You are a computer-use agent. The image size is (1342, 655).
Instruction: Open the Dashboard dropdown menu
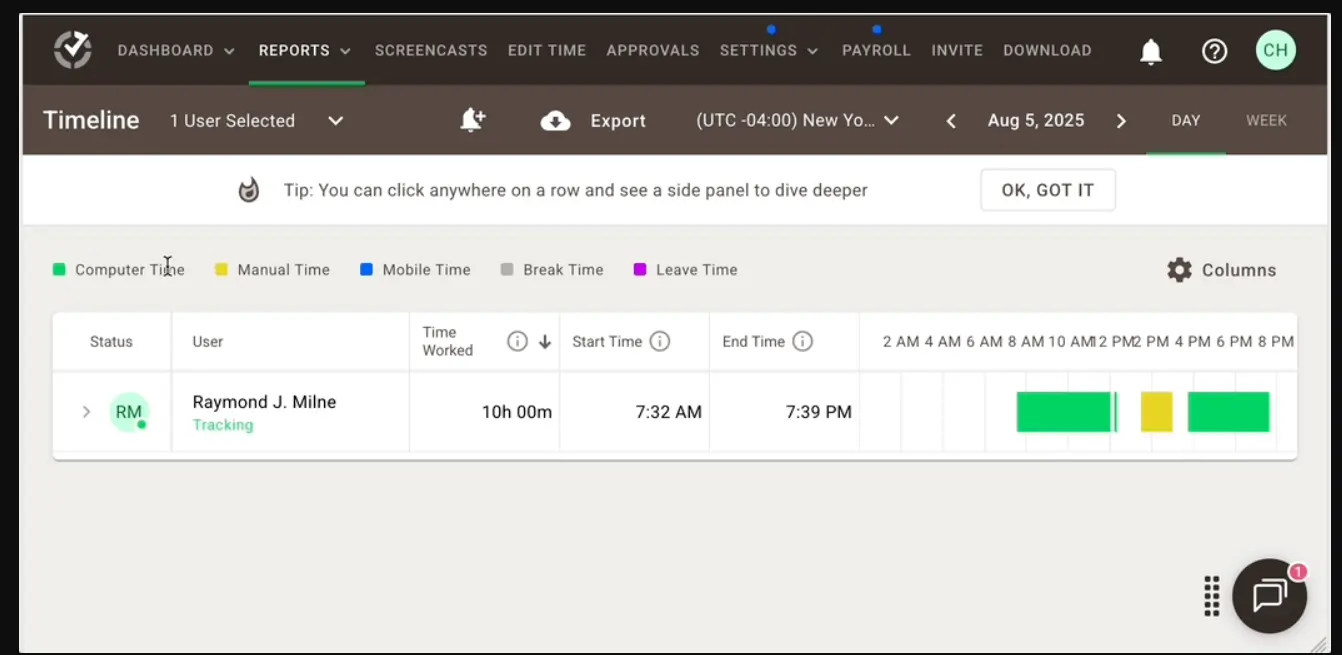coord(176,50)
